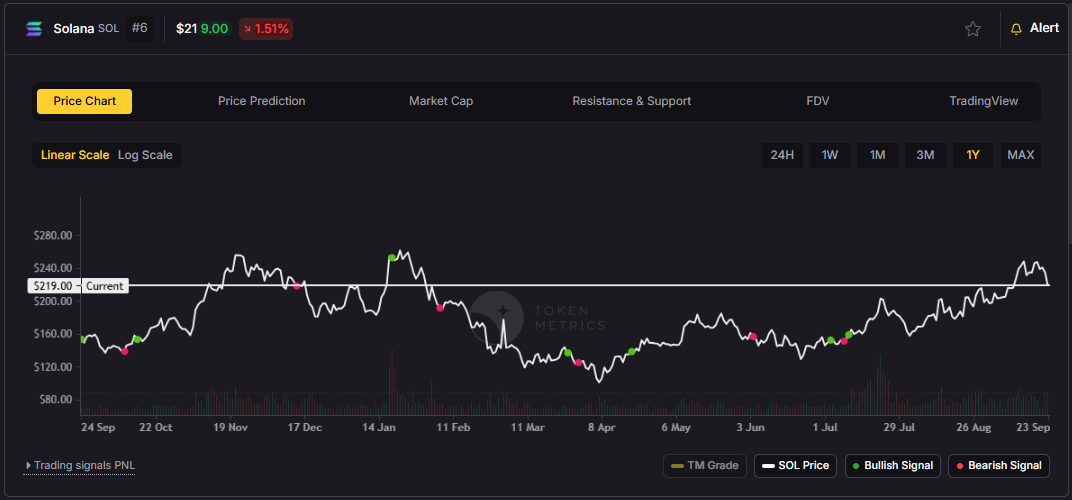Switch to the Price Prediction tab
Viewport: 1072px width, 500px height.
point(262,101)
